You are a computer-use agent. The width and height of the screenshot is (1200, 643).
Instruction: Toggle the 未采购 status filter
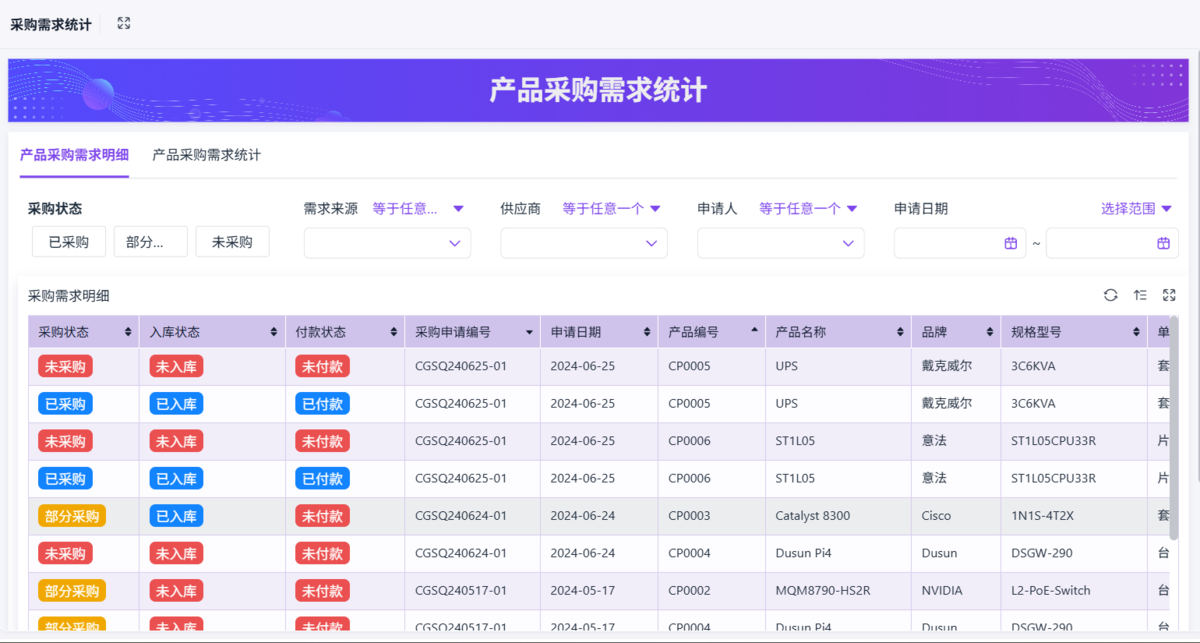coord(232,242)
